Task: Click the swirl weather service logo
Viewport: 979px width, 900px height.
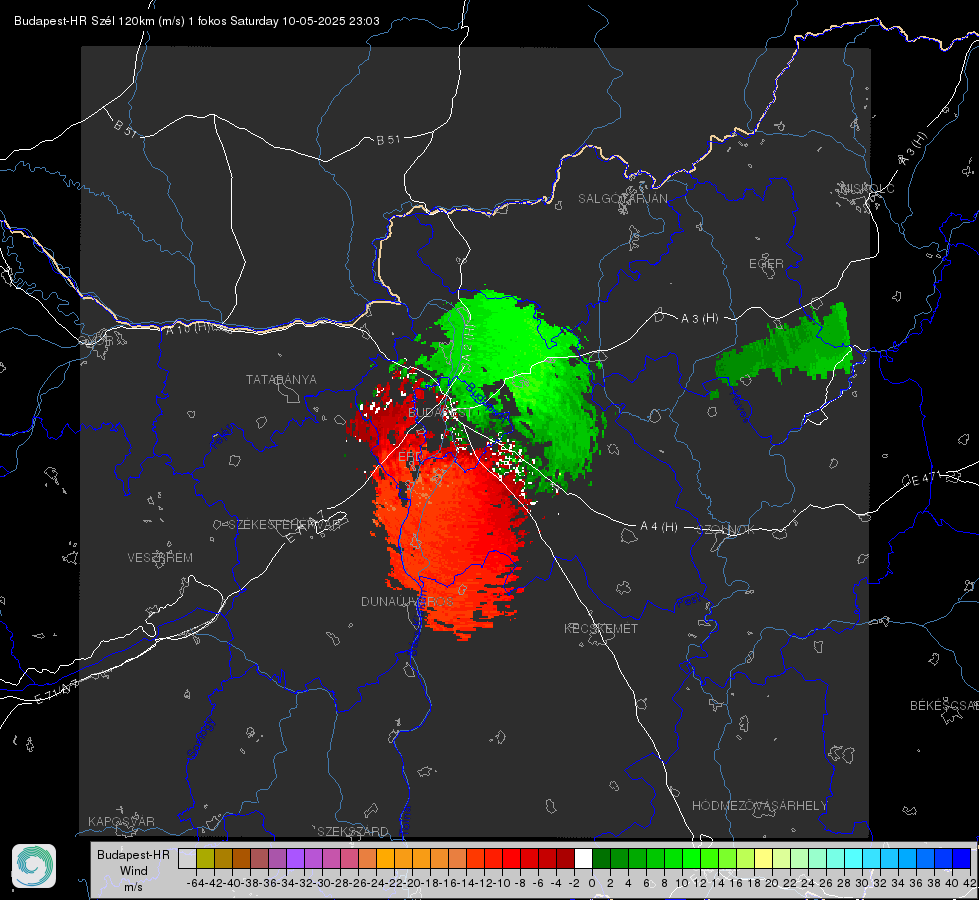Action: pos(34,866)
